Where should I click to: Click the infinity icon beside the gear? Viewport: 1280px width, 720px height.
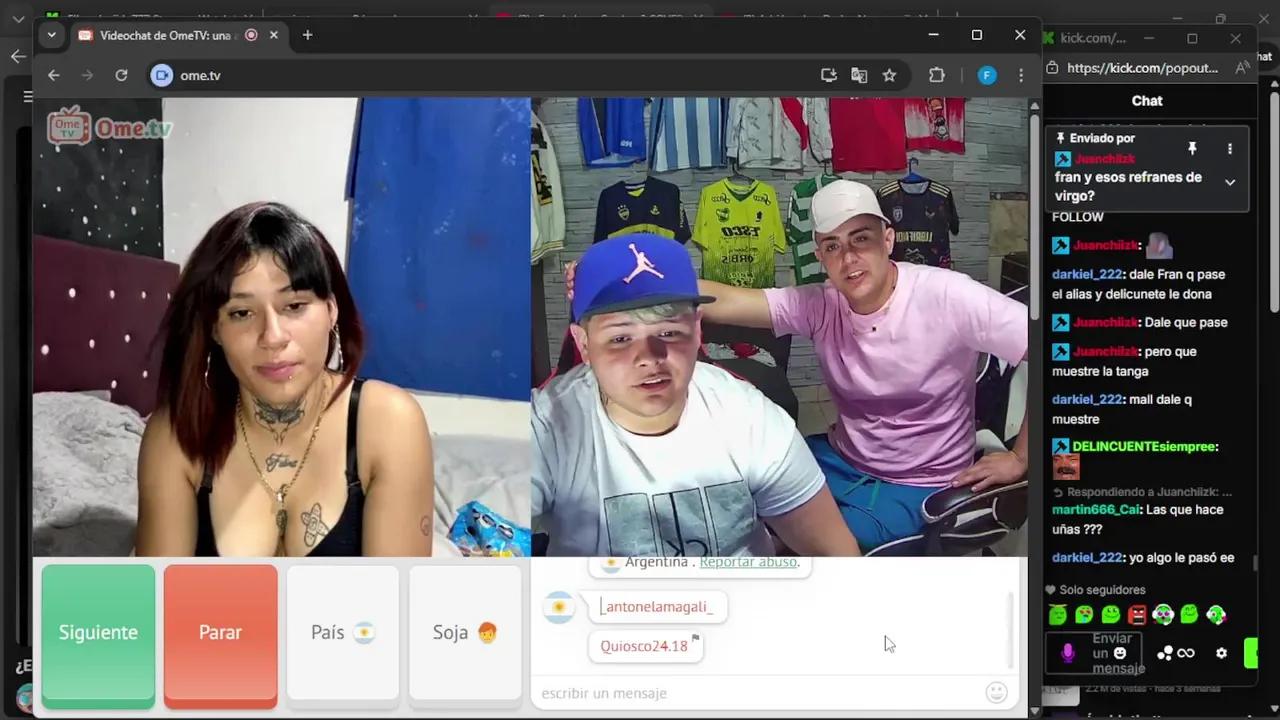click(x=1186, y=652)
